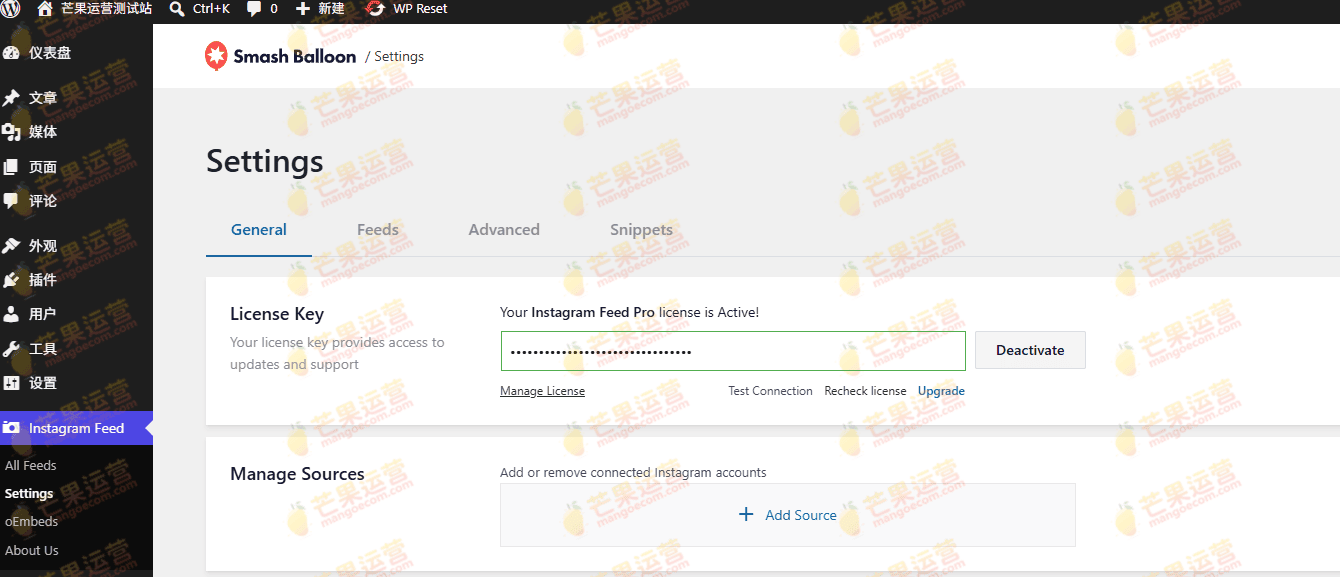
Task: Open comments bubble icon in admin bar
Action: pos(254,9)
